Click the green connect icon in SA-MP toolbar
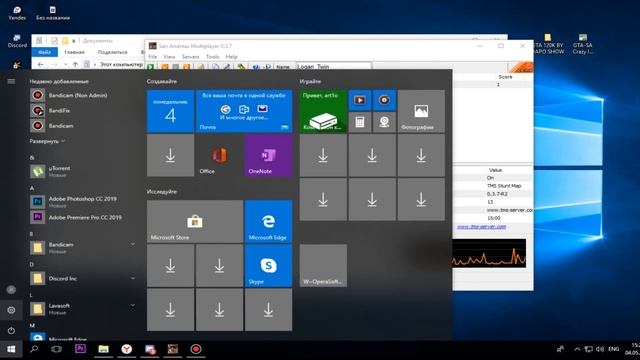640x360 pixels. click(151, 67)
